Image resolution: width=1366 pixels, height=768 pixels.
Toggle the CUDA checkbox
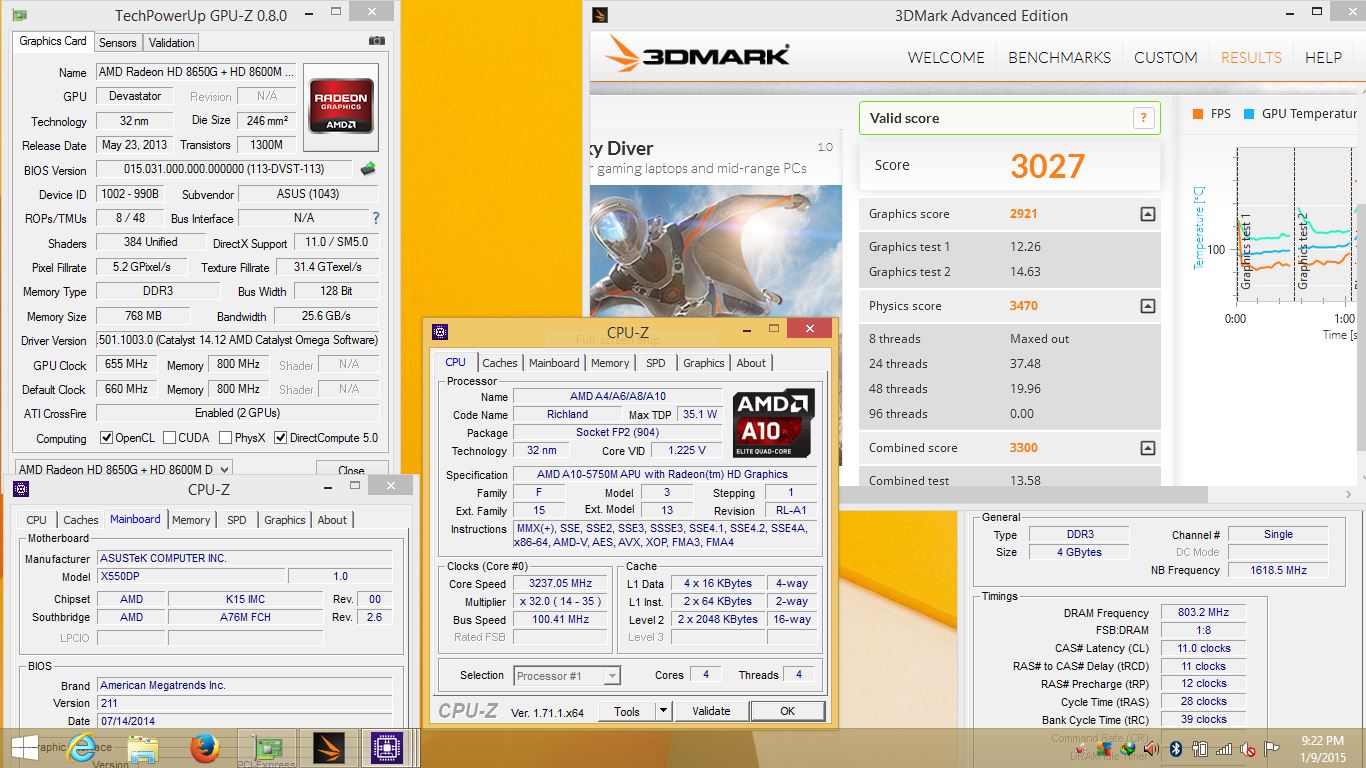tap(170, 438)
